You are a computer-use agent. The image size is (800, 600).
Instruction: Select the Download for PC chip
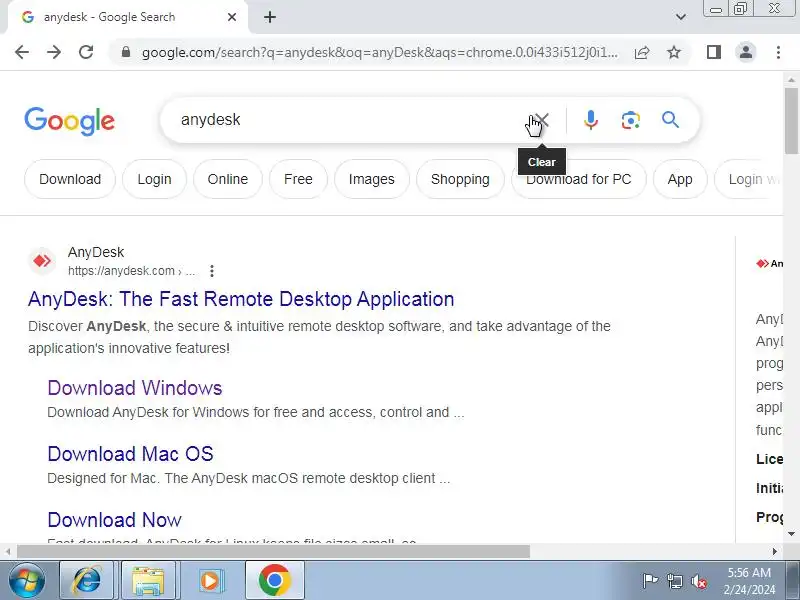tap(579, 181)
